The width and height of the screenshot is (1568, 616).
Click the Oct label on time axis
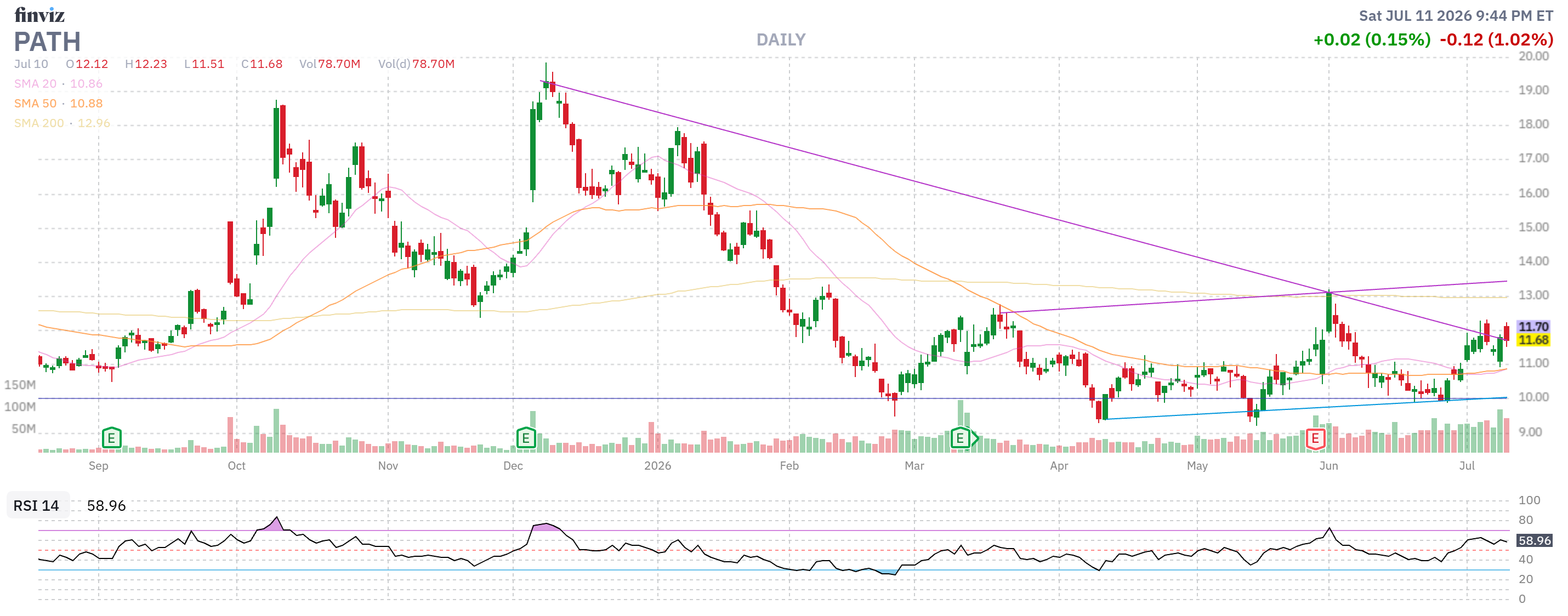pyautogui.click(x=237, y=466)
